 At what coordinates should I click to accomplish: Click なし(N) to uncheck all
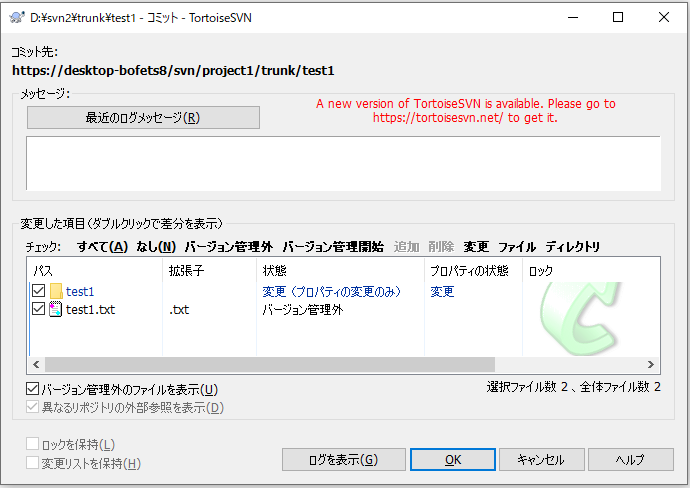click(156, 247)
